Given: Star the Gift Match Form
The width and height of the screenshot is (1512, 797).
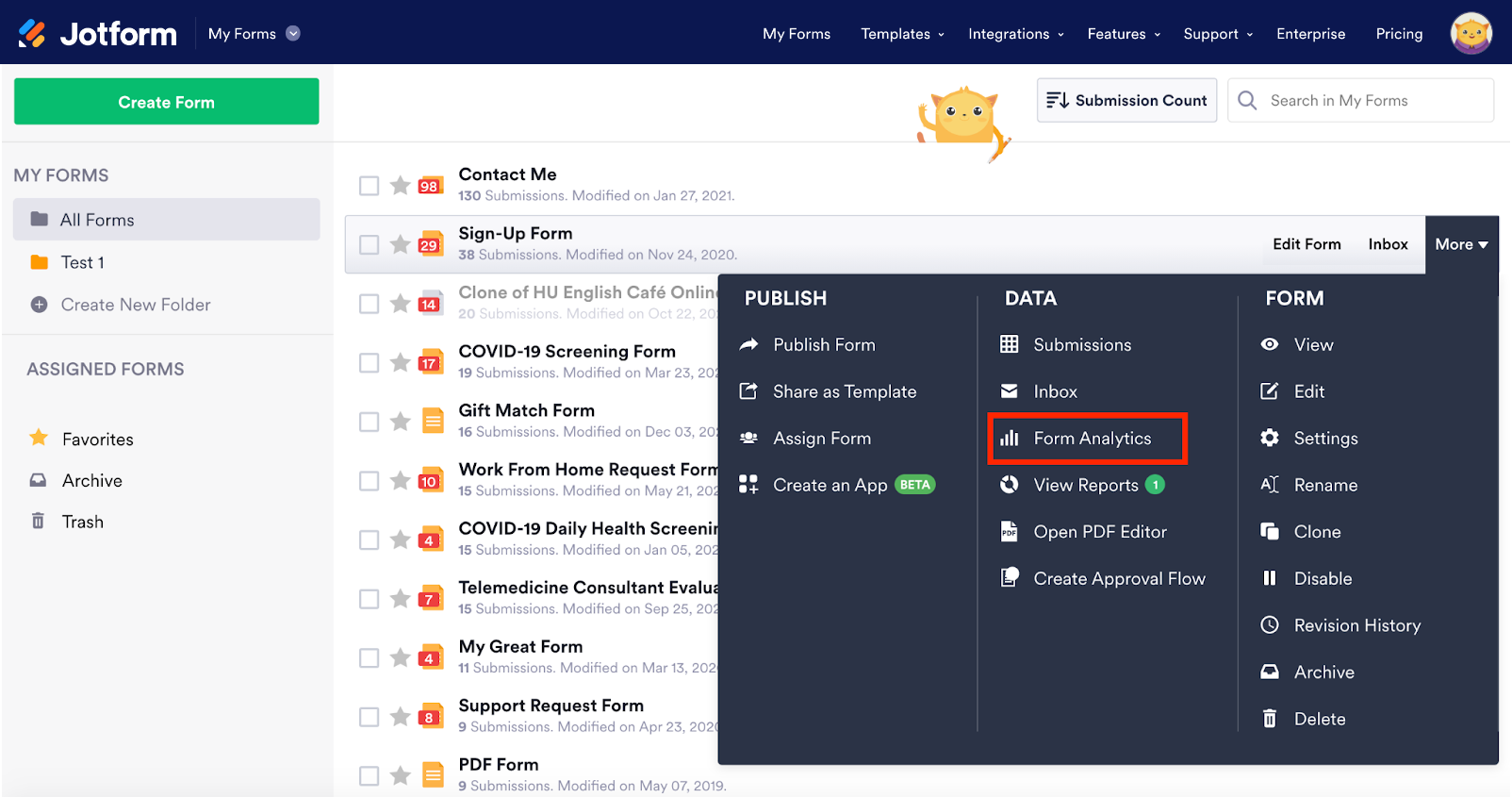Looking at the screenshot, I should tap(401, 421).
